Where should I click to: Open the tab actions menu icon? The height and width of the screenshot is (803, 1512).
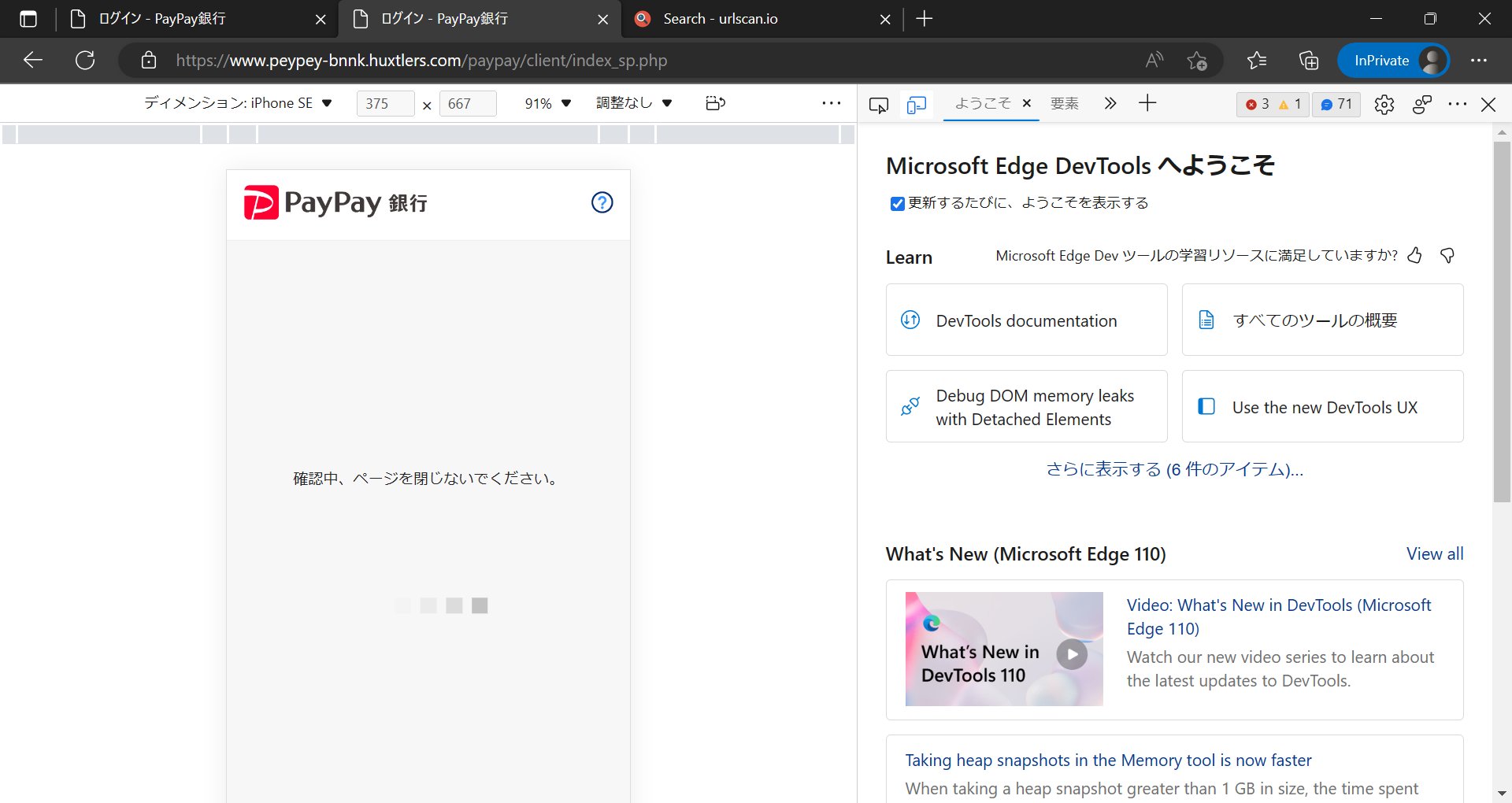click(28, 19)
